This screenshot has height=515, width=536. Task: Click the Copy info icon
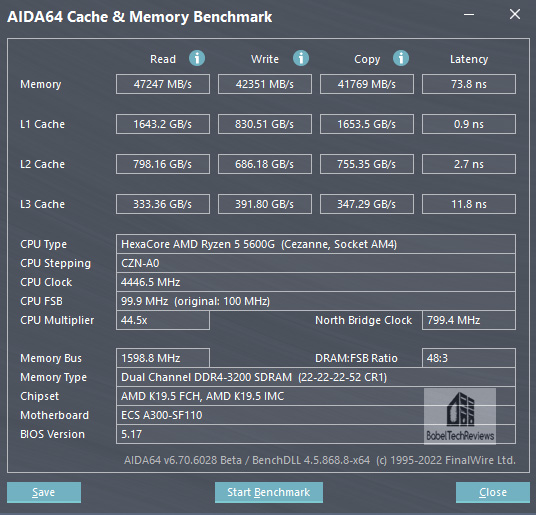tap(401, 58)
